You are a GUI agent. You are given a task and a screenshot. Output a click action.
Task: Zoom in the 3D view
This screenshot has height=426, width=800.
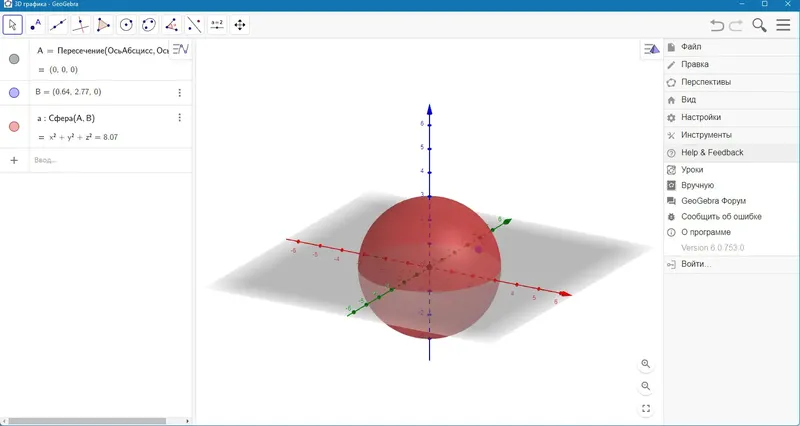[646, 364]
